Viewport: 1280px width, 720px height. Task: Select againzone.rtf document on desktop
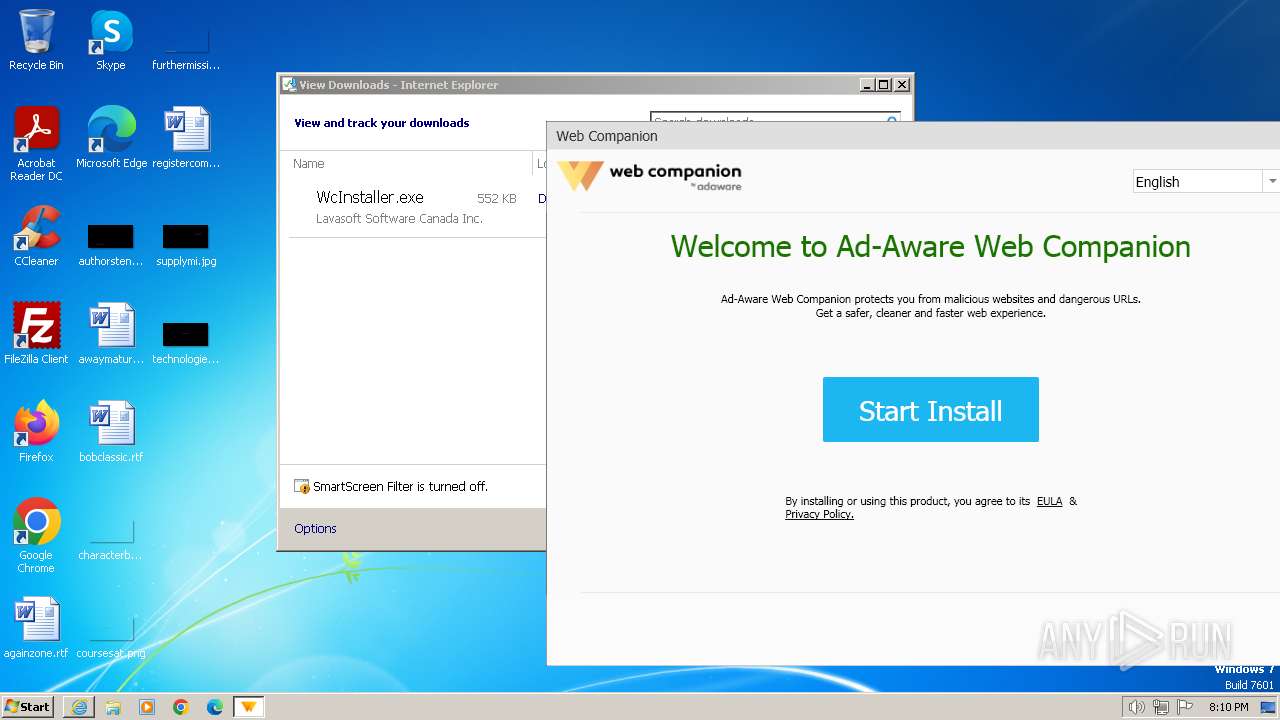tap(36, 628)
